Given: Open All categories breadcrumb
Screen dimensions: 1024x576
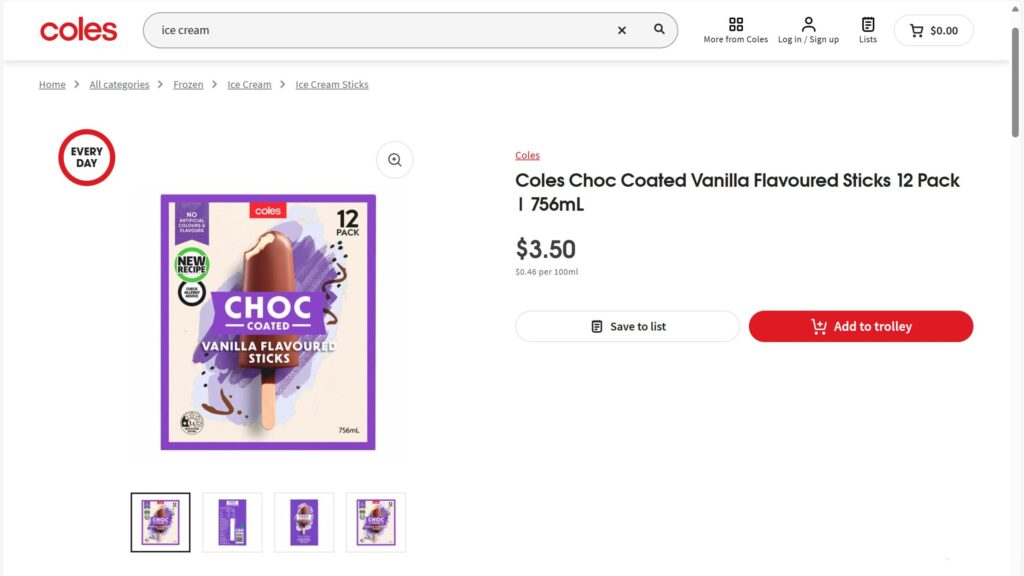Looking at the screenshot, I should tap(119, 85).
